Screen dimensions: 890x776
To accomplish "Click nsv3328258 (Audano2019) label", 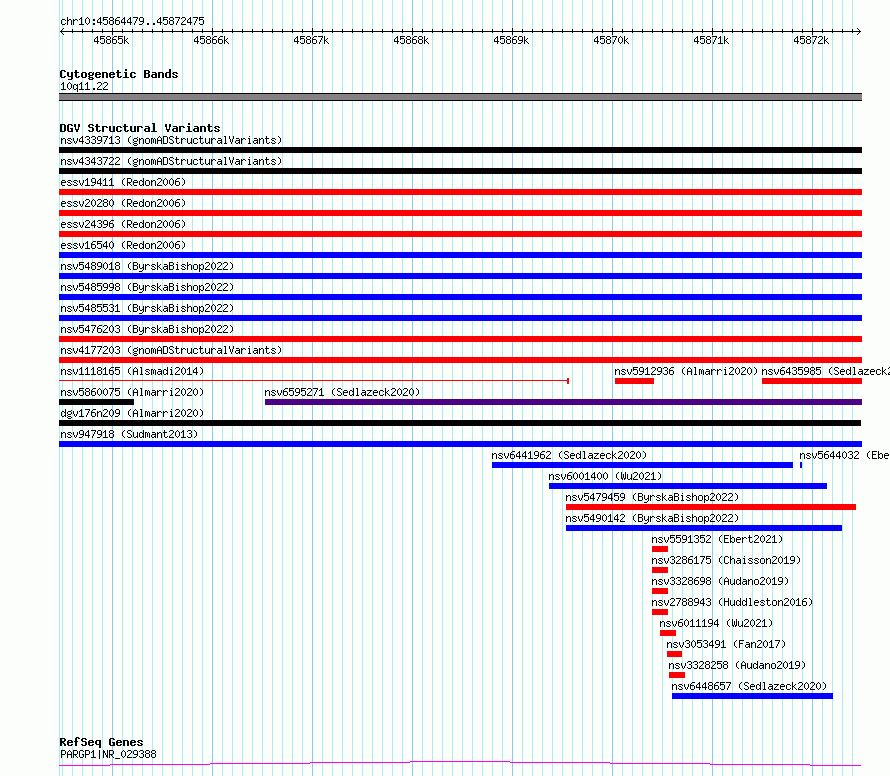I will (737, 665).
